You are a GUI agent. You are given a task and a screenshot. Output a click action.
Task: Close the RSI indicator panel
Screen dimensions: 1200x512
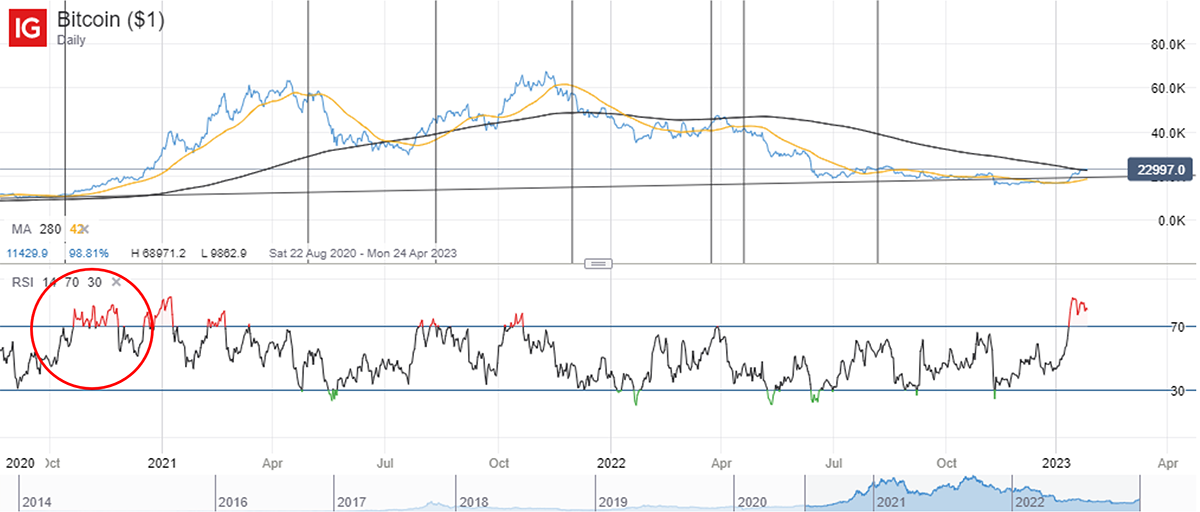pyautogui.click(x=116, y=282)
